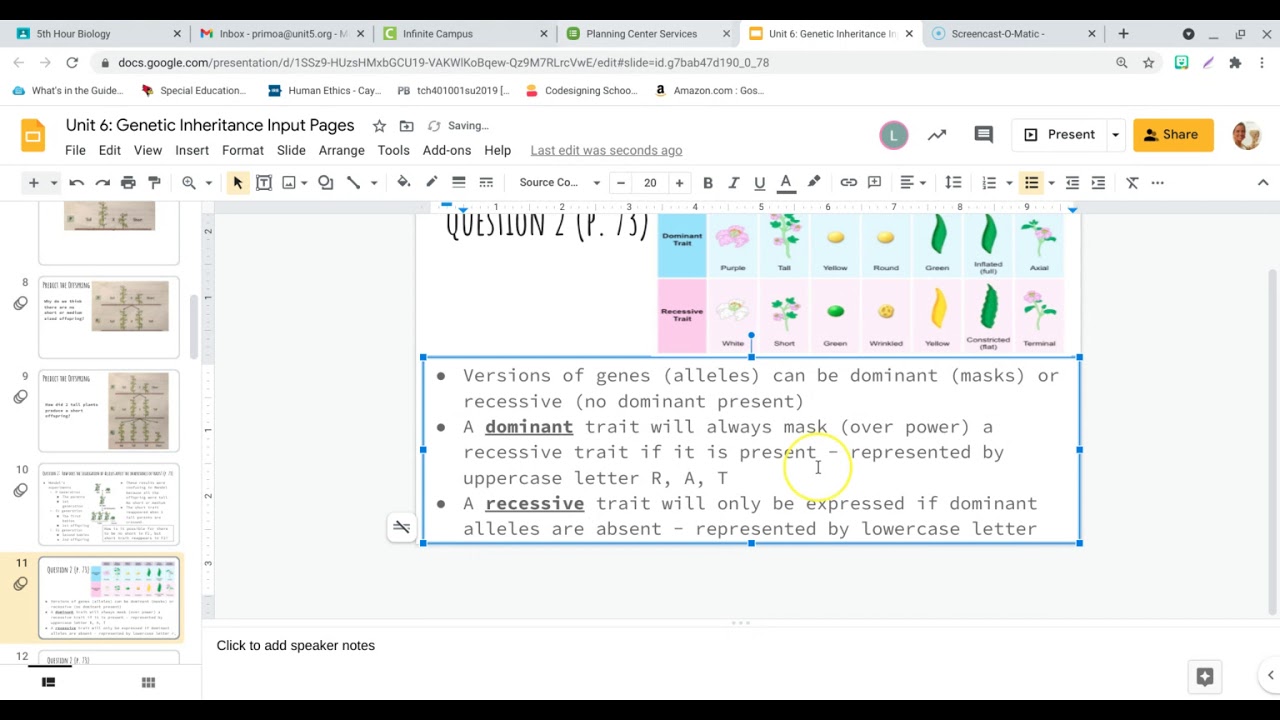Viewport: 1280px width, 720px height.
Task: Insert a text box
Action: (x=264, y=183)
